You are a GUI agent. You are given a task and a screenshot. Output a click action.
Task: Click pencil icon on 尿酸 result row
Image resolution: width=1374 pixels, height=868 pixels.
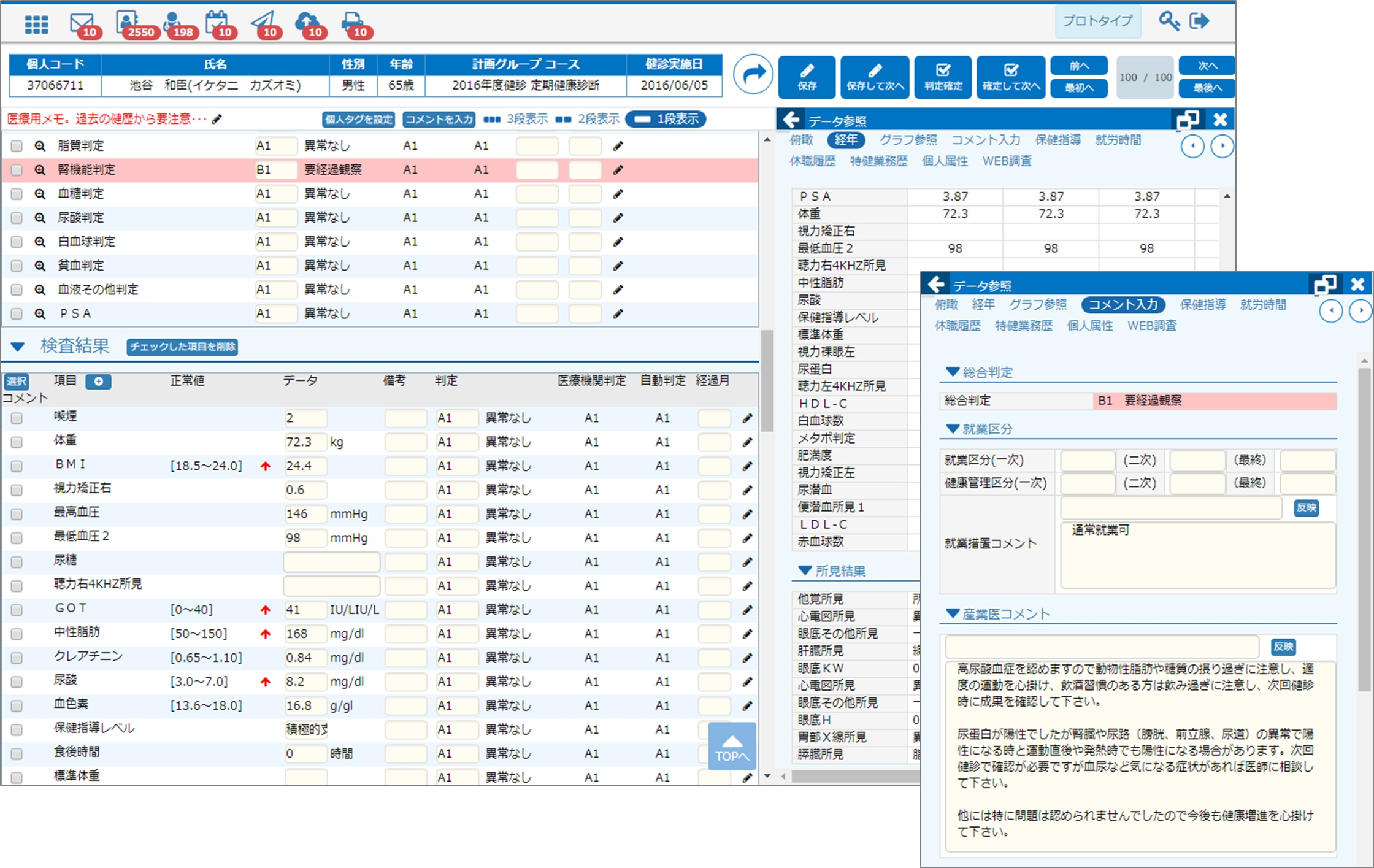[x=747, y=682]
